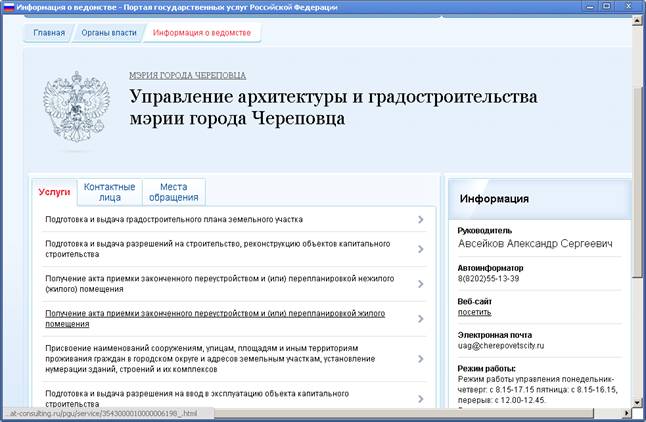This screenshot has width=646, height=422.
Task: Expand arrow for ввод в эксплуатацию service
Action: tap(420, 399)
